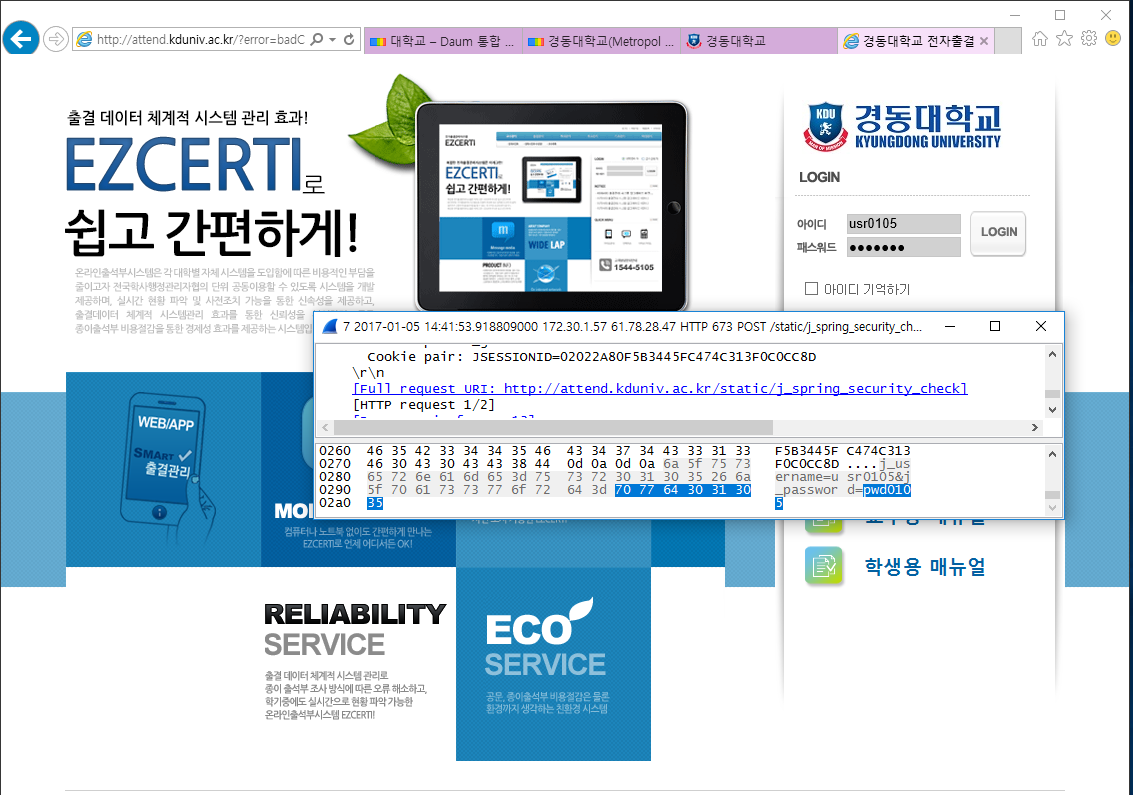Viewport: 1133px width, 795px height.
Task: Refresh the page with the reload icon
Action: click(349, 40)
